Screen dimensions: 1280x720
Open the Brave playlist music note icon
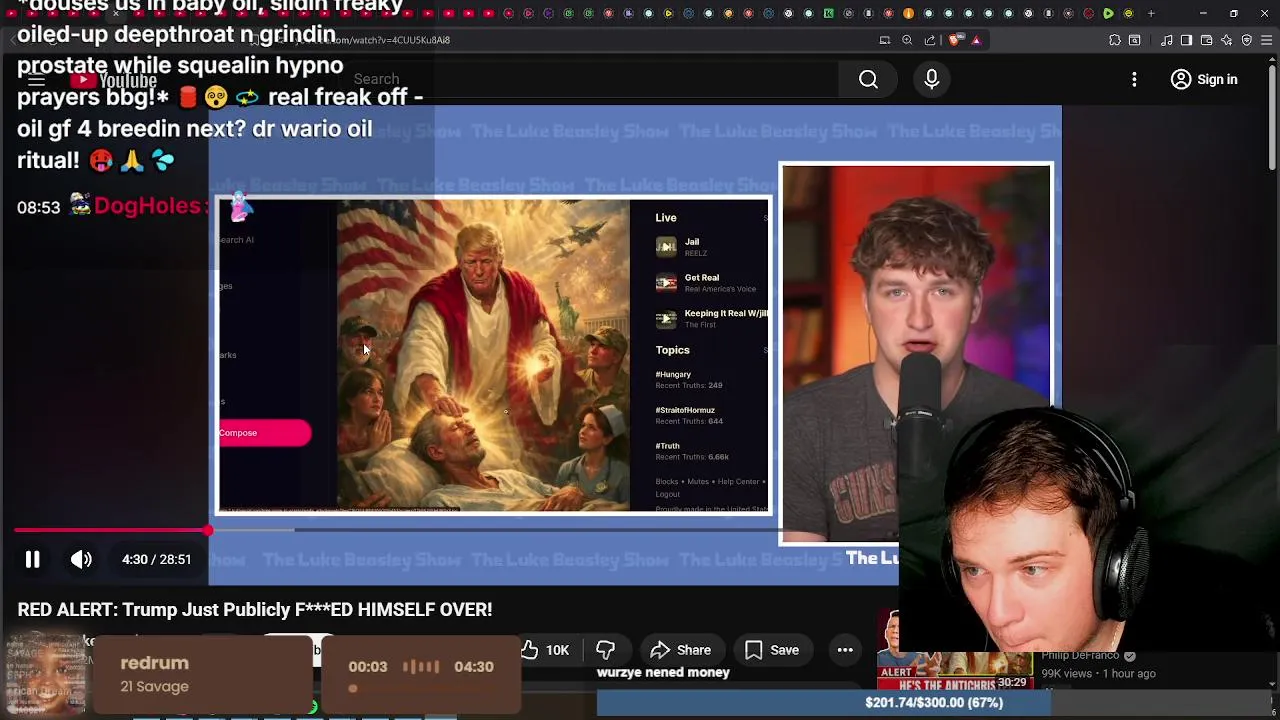pos(1166,40)
